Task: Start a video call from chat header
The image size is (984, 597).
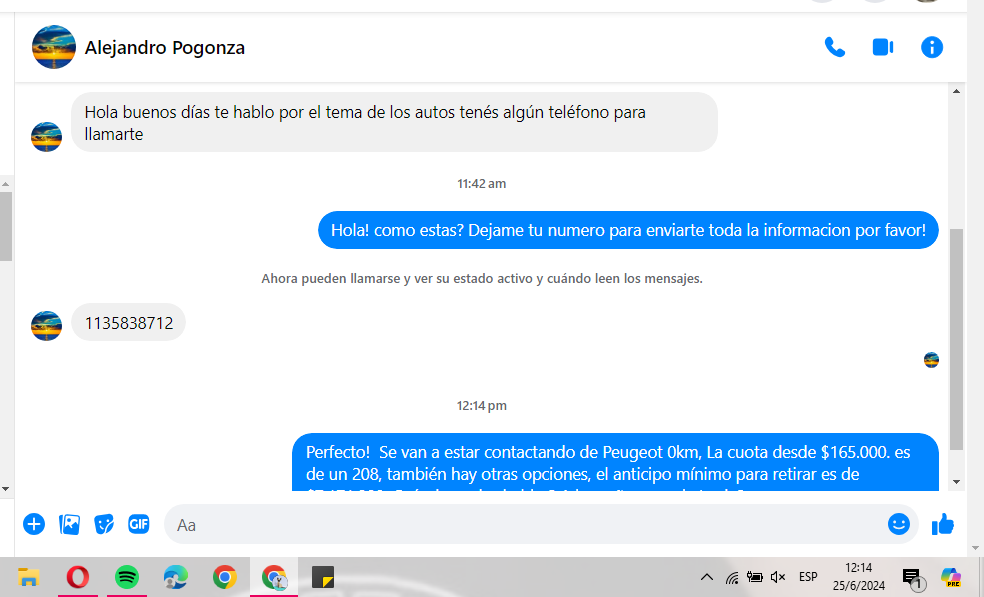Action: click(882, 47)
